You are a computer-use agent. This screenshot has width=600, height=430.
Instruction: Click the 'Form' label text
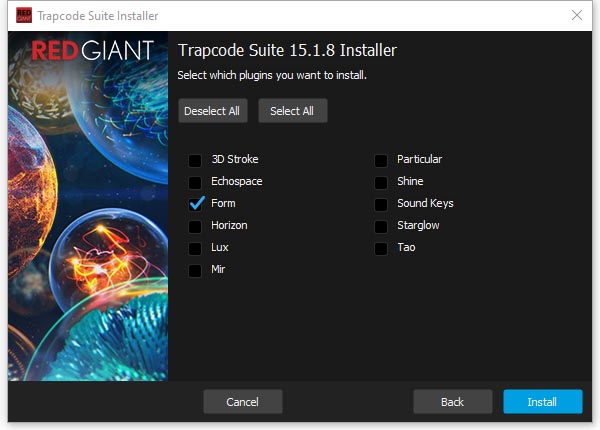tap(223, 203)
